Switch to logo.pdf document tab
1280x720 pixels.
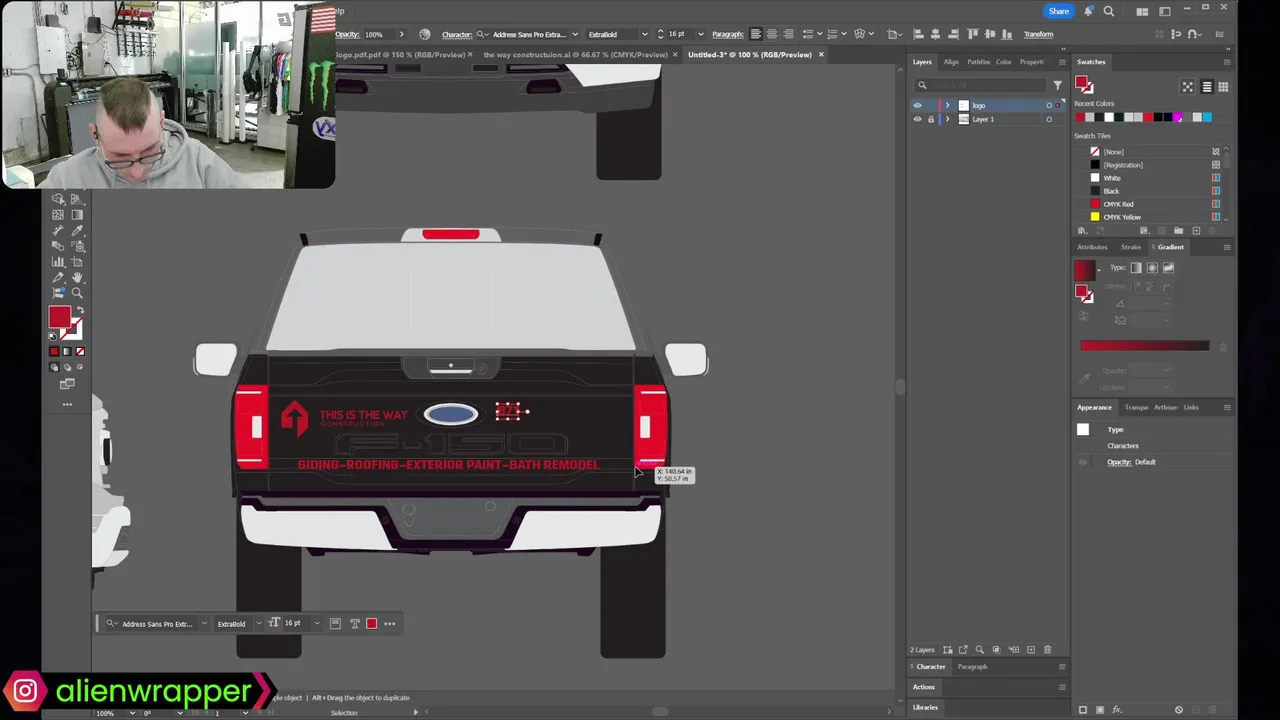(401, 54)
